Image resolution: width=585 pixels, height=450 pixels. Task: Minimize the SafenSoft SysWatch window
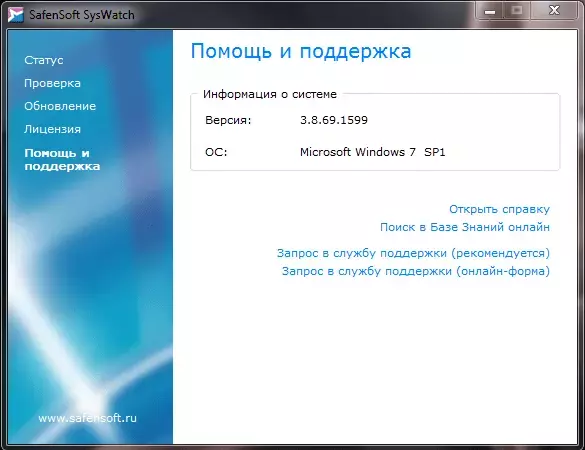click(x=490, y=11)
